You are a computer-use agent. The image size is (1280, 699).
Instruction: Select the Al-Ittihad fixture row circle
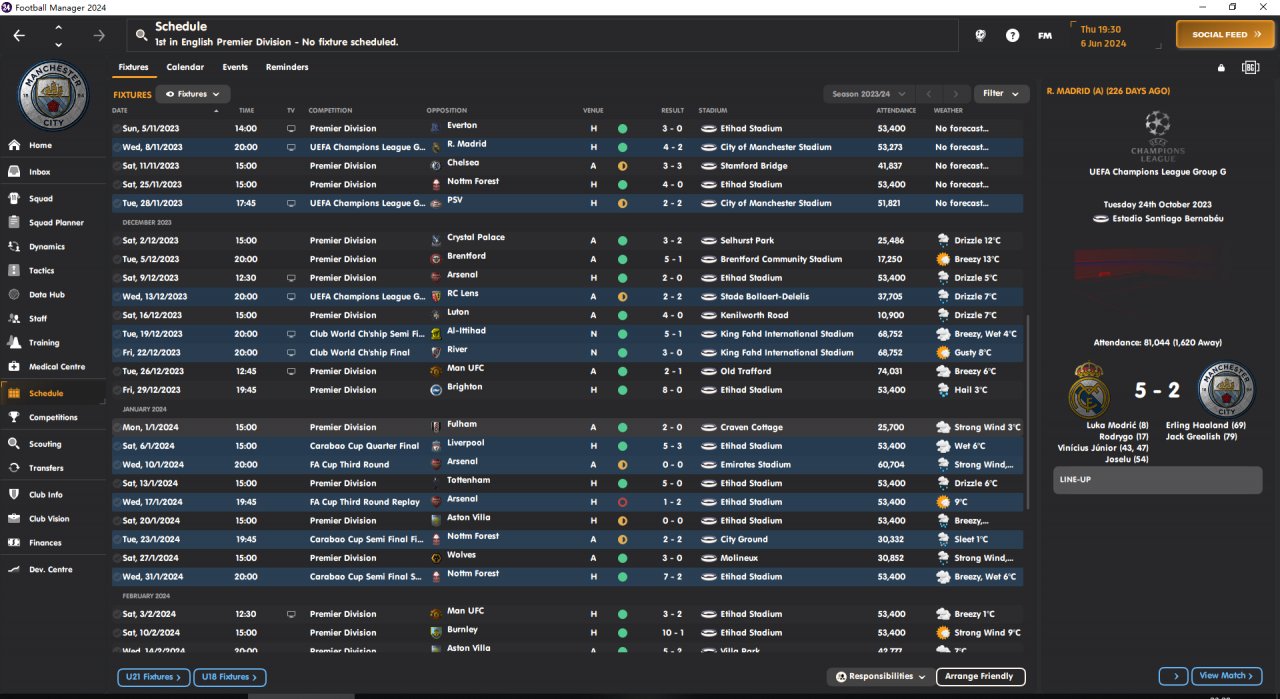coord(117,334)
